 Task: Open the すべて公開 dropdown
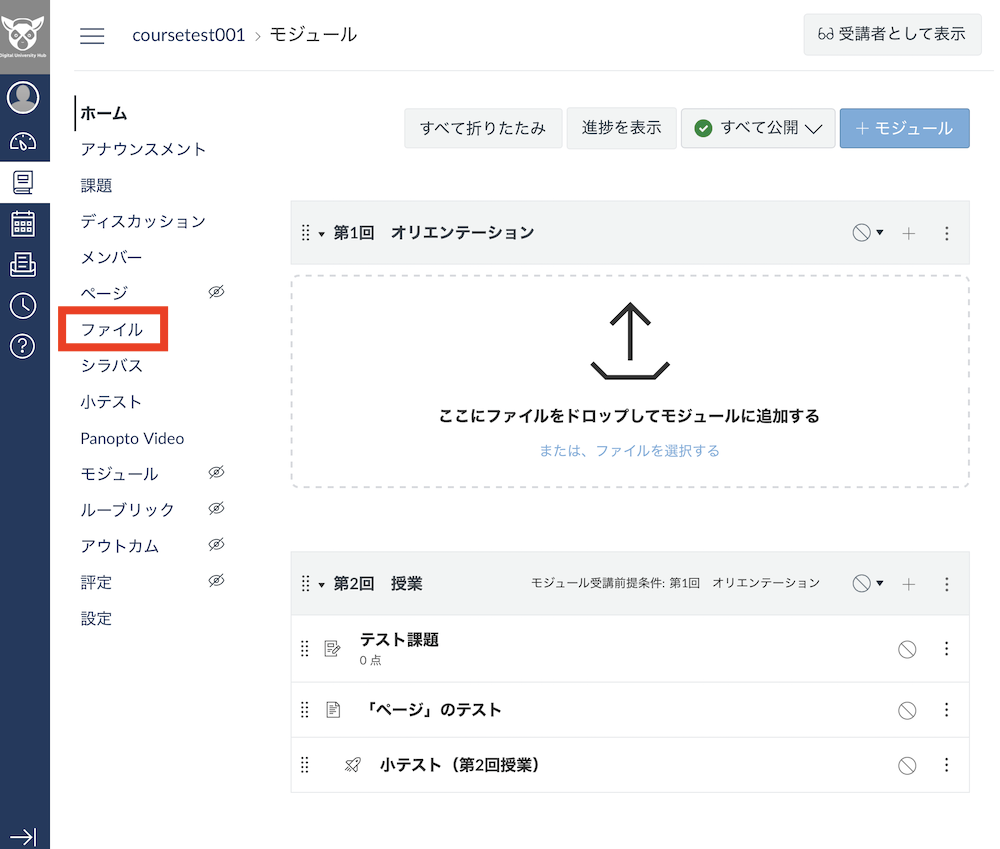tap(758, 128)
